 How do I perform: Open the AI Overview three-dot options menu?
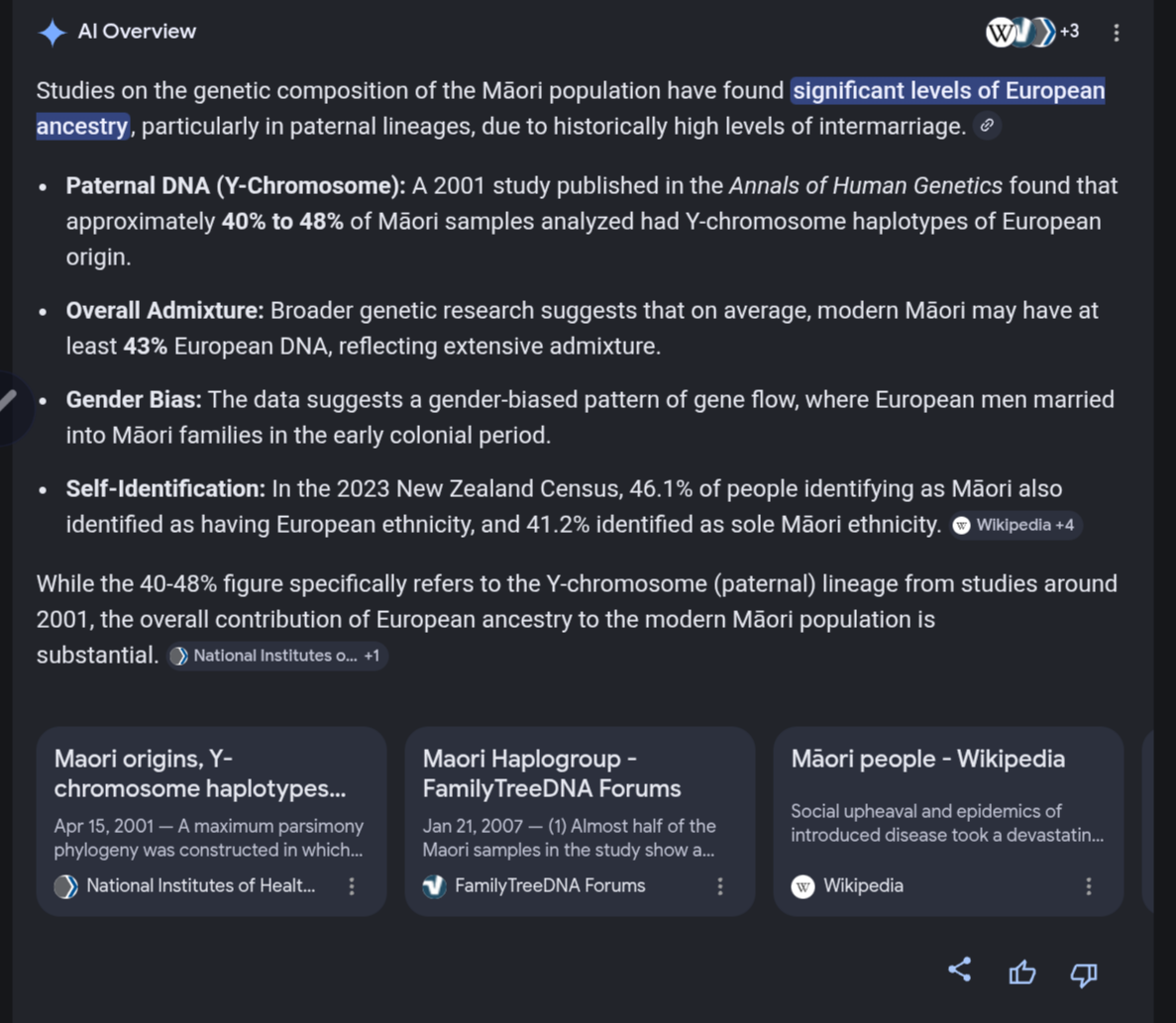coord(1116,33)
